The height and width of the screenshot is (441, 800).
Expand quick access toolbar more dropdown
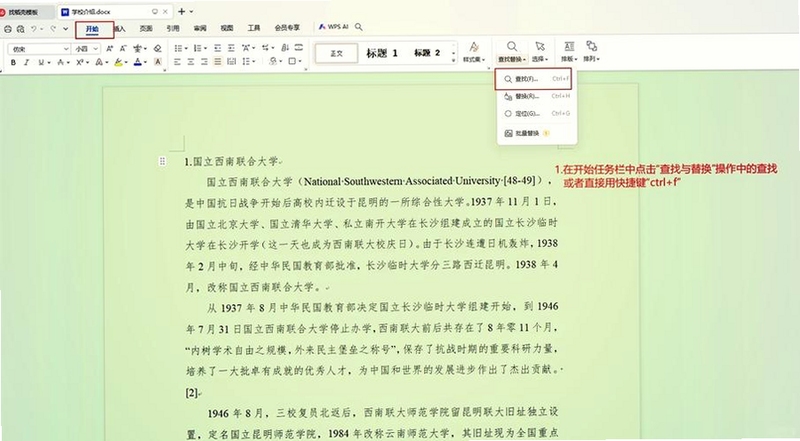pyautogui.click(x=65, y=29)
